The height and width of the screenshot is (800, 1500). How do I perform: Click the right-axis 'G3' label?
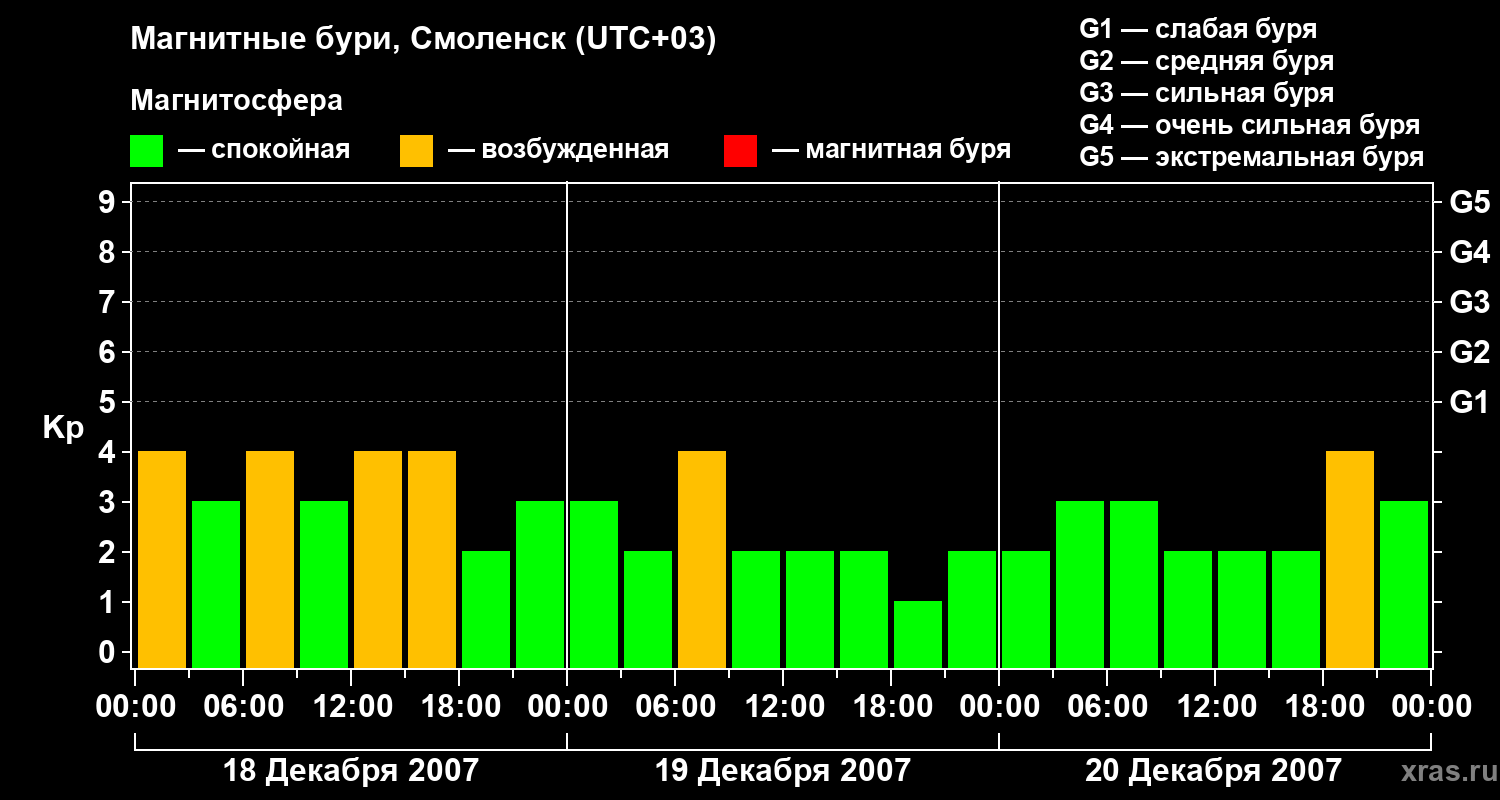click(x=1470, y=302)
